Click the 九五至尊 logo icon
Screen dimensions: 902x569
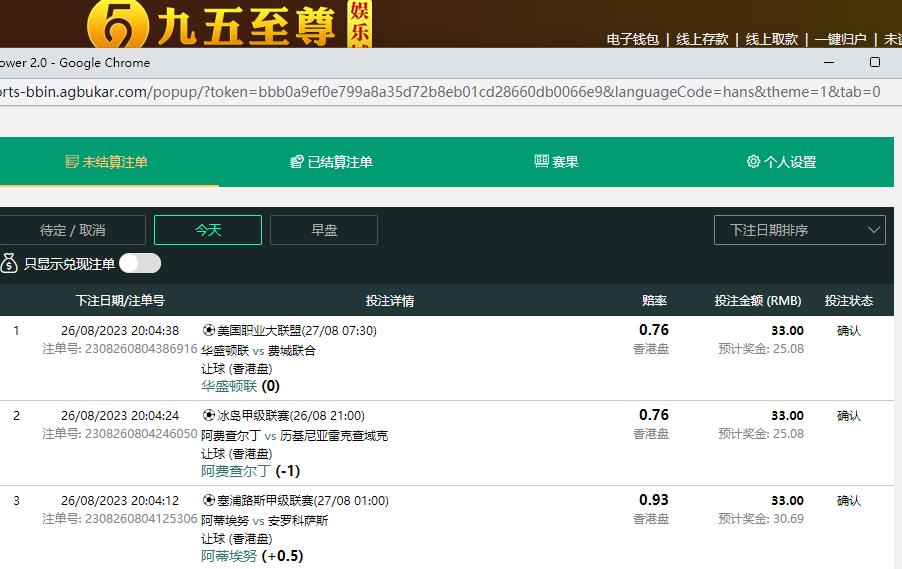point(118,24)
